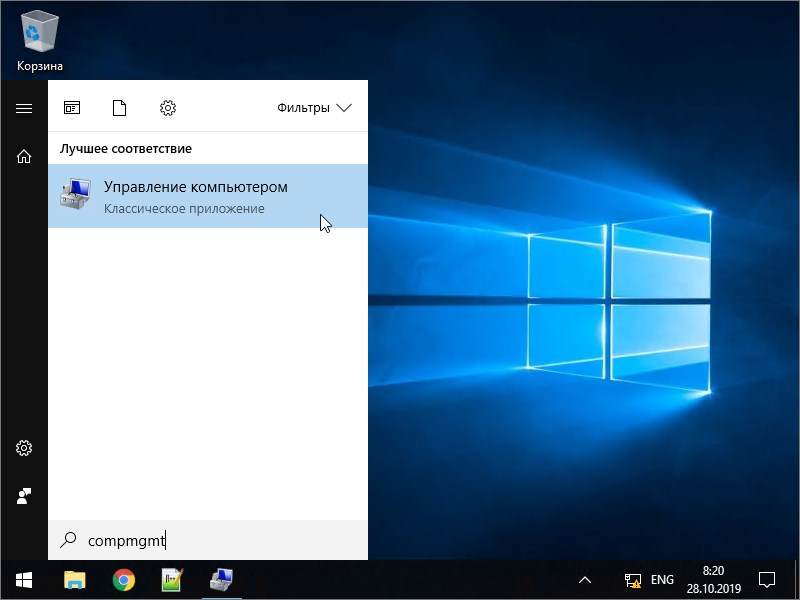This screenshot has width=800, height=600.
Task: Click the Лучшее соответствие heading
Action: (x=126, y=148)
